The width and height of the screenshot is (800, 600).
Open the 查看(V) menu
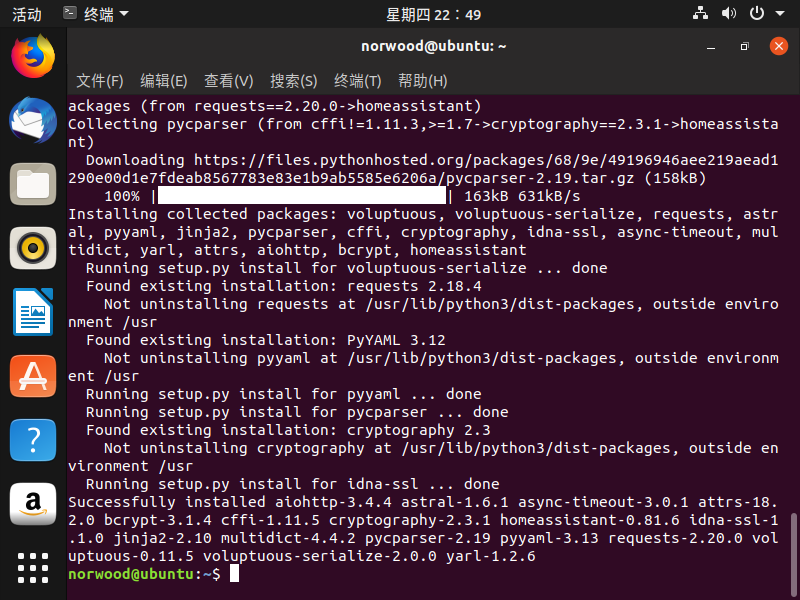229,81
